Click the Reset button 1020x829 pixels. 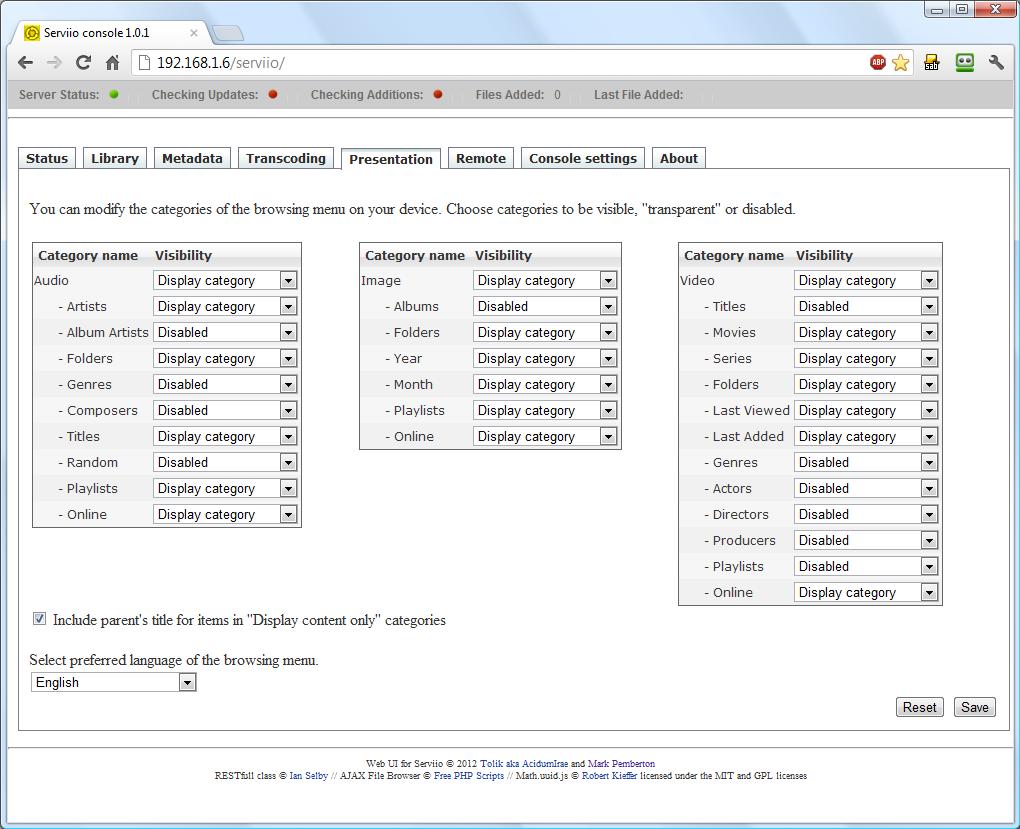(x=919, y=707)
